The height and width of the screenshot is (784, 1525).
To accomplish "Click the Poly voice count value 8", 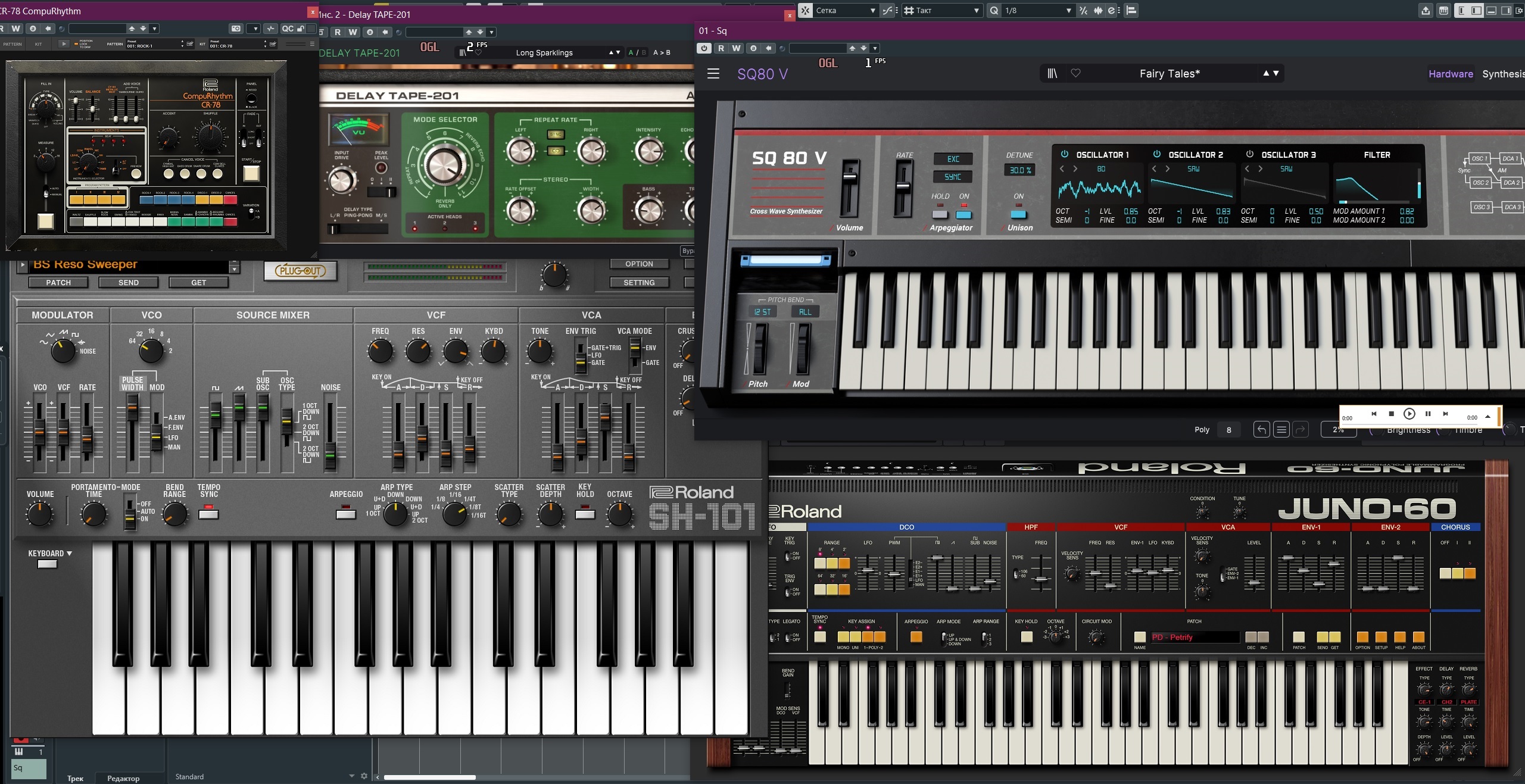I will click(x=1228, y=430).
